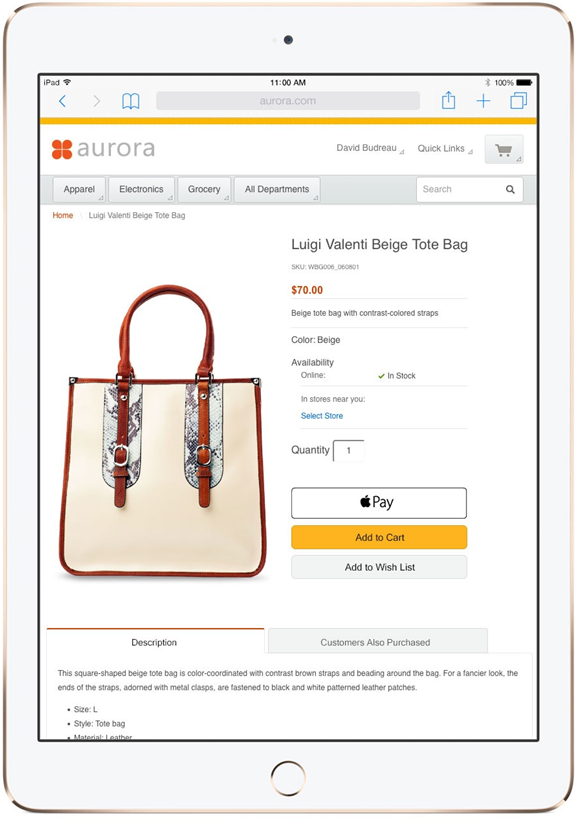This screenshot has height=820, width=577.
Task: Tap the Safari forward arrow
Action: point(96,101)
